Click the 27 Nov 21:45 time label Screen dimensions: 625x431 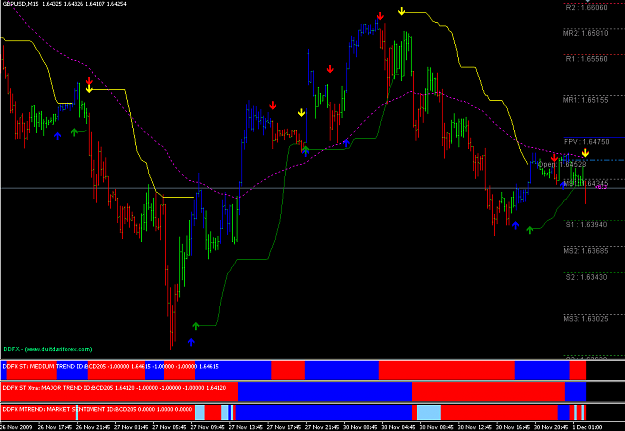pyautogui.click(x=323, y=427)
